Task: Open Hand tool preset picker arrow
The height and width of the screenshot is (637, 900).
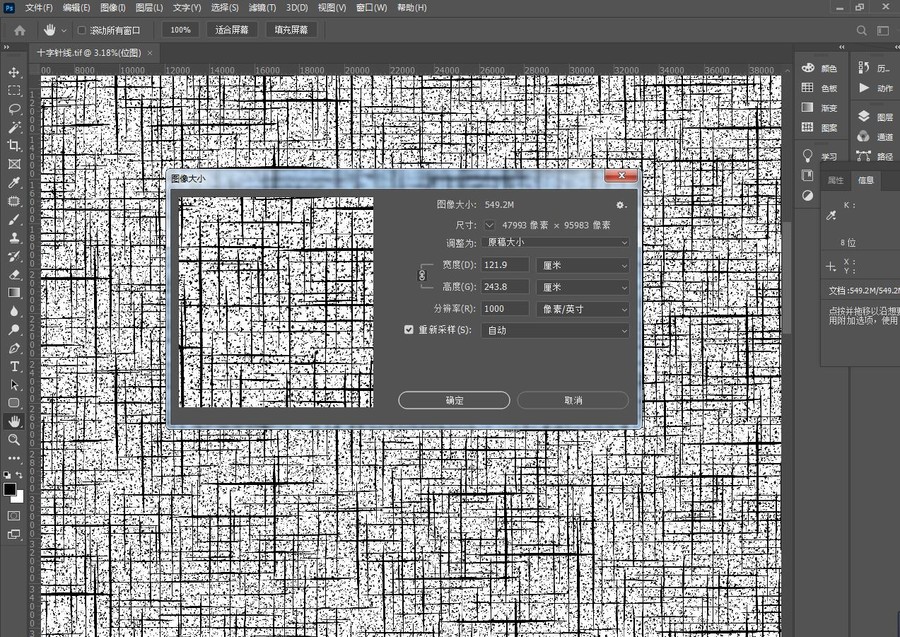Action: point(64,30)
